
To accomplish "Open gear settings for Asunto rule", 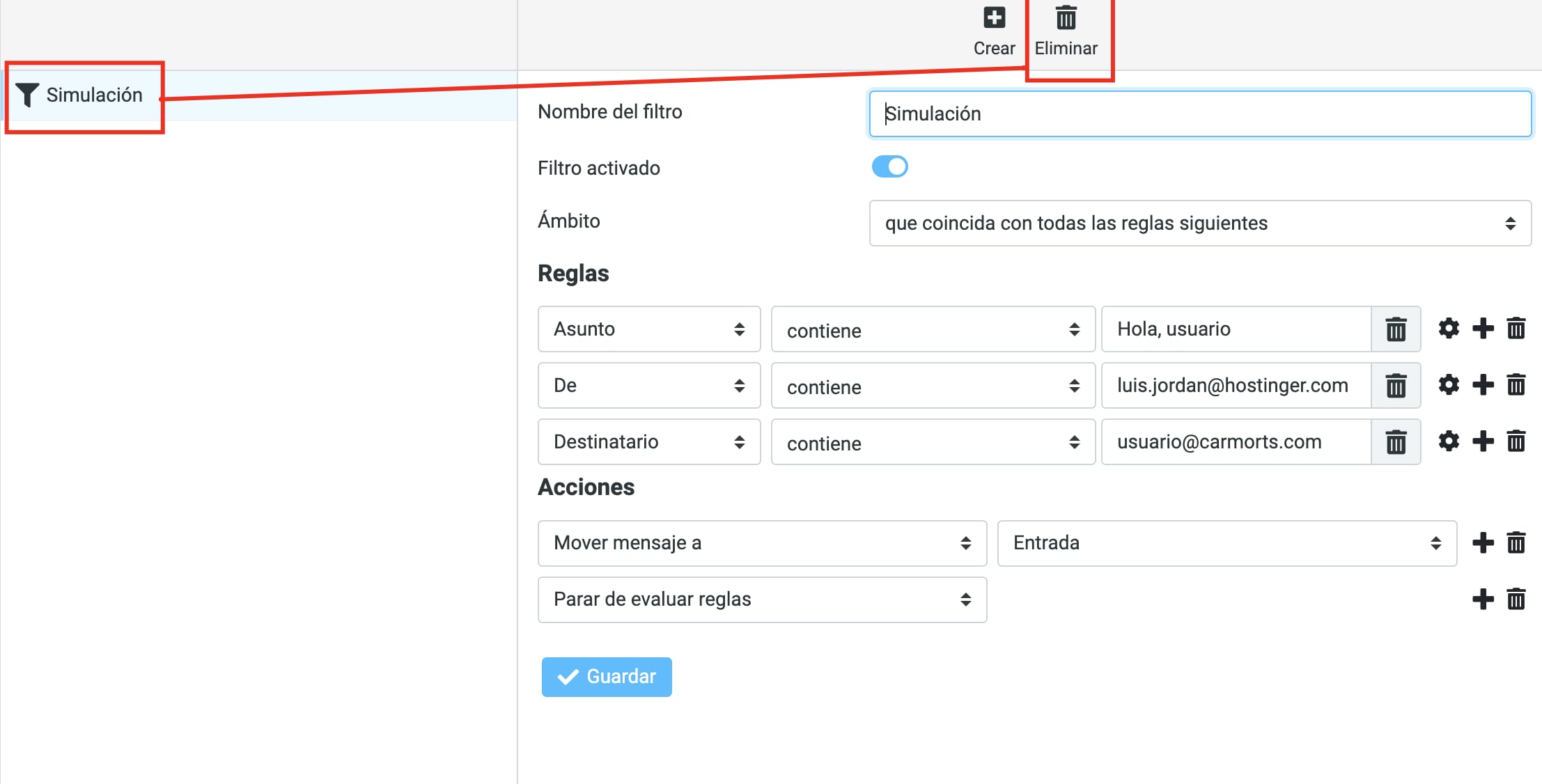I will (x=1449, y=329).
